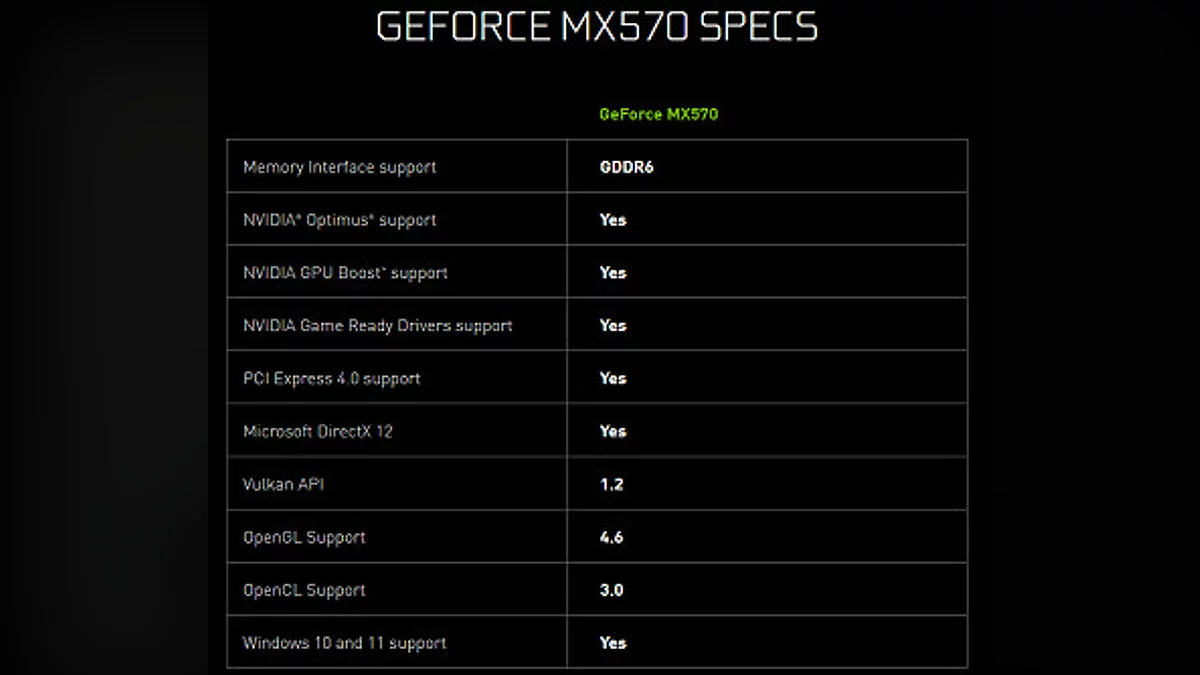Screen dimensions: 1200x675
Task: Click NVIDIA Game Ready Drivers support label
Action: (377, 326)
